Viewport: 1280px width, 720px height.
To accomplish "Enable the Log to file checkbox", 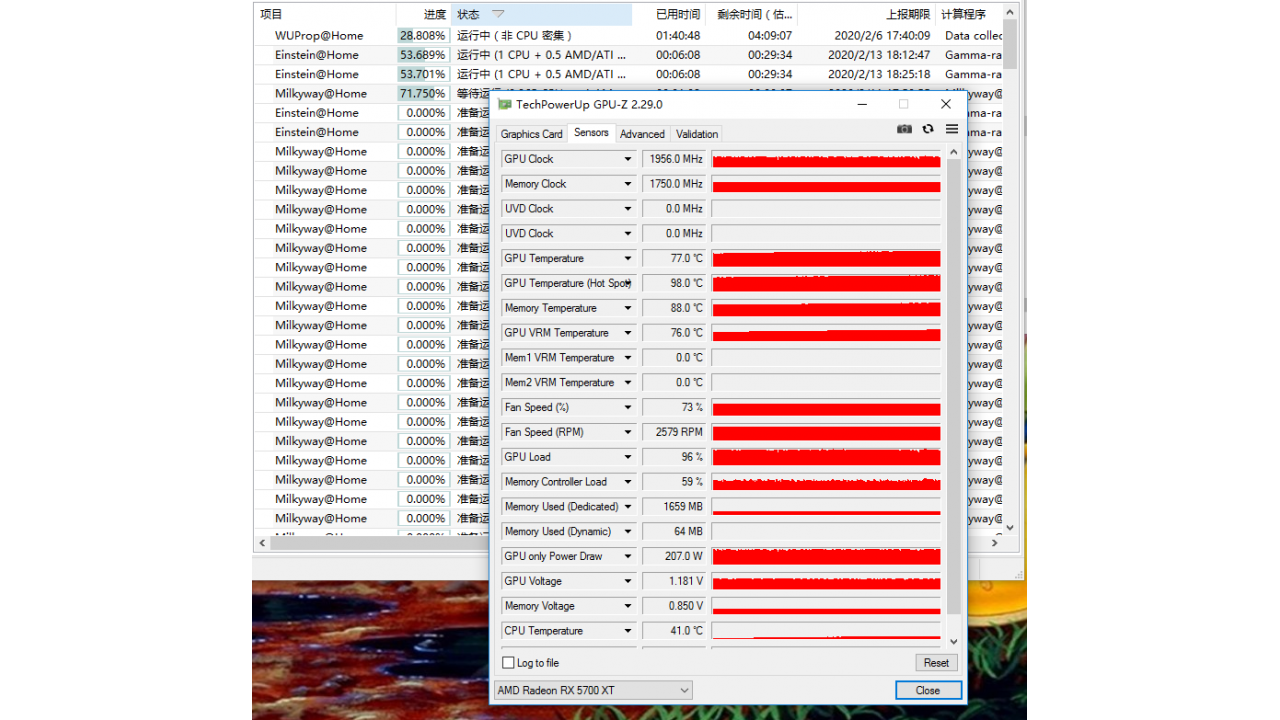I will pyautogui.click(x=509, y=663).
